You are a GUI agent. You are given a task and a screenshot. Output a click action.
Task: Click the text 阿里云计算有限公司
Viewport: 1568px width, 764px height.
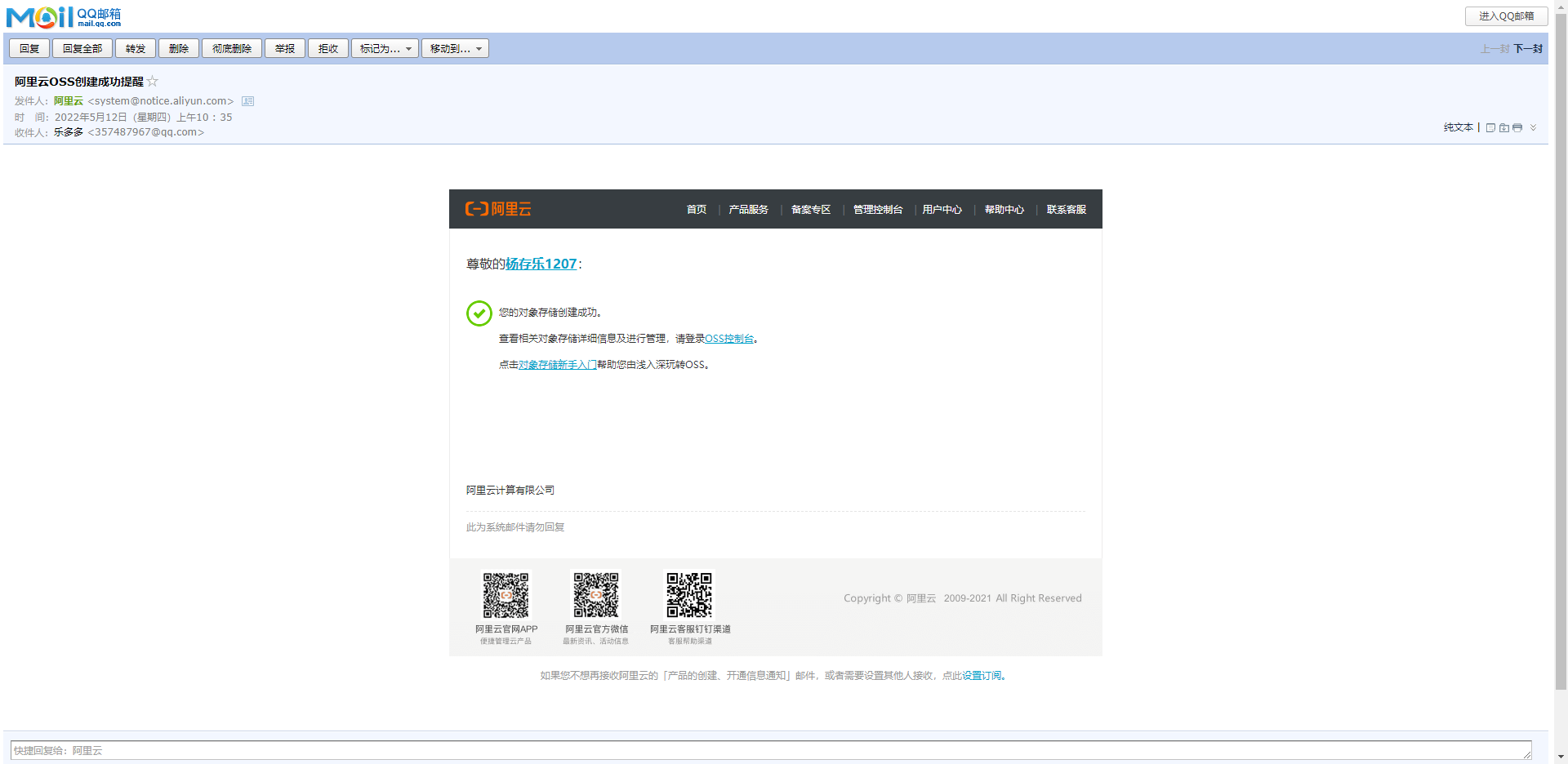click(x=510, y=491)
